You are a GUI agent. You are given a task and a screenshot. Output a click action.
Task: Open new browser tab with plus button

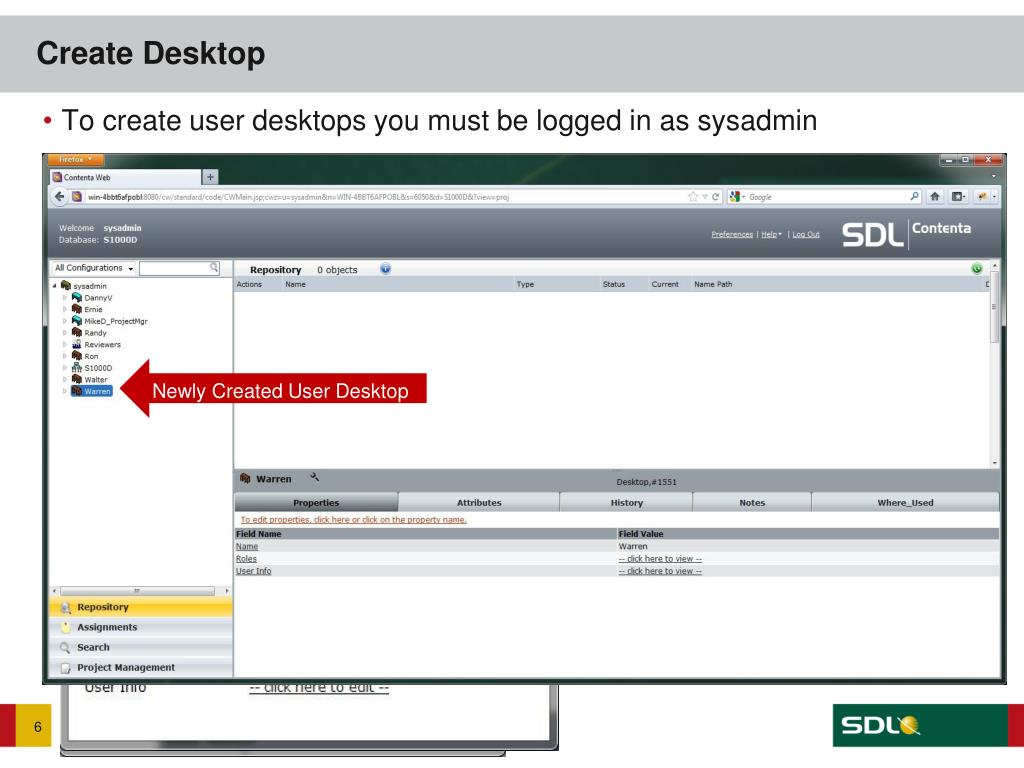[x=210, y=177]
